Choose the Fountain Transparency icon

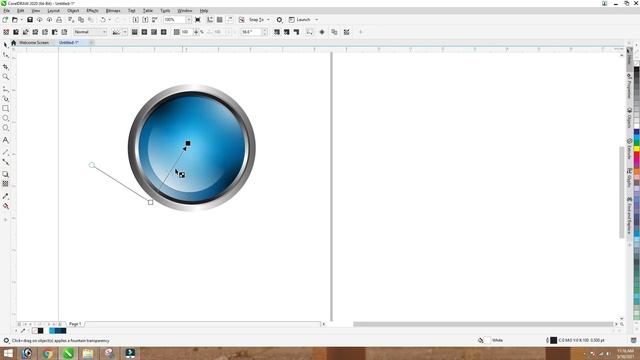[x=26, y=32]
